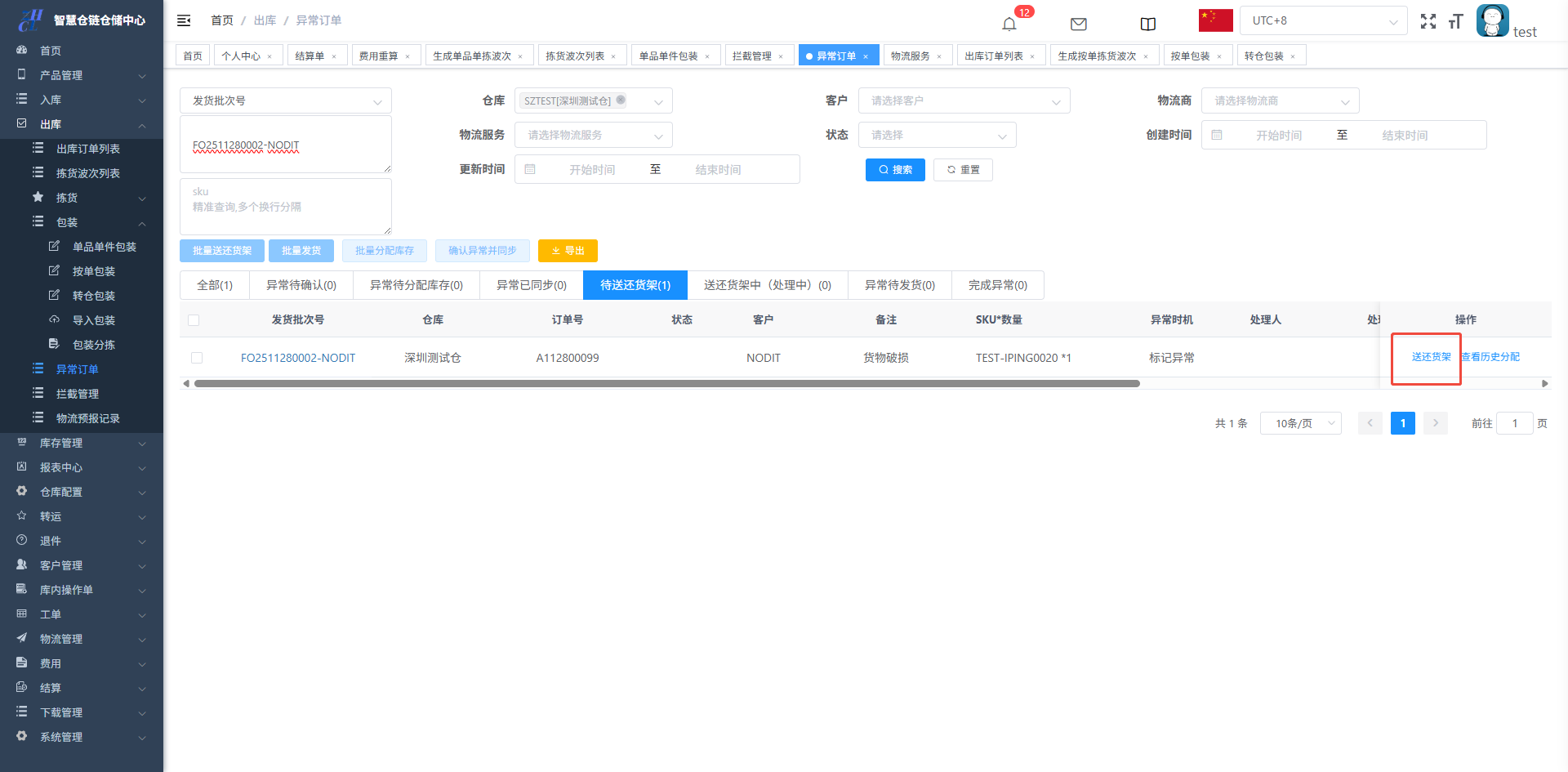1568x772 pixels.
Task: Select the 全部(1) status tab
Action: point(215,285)
